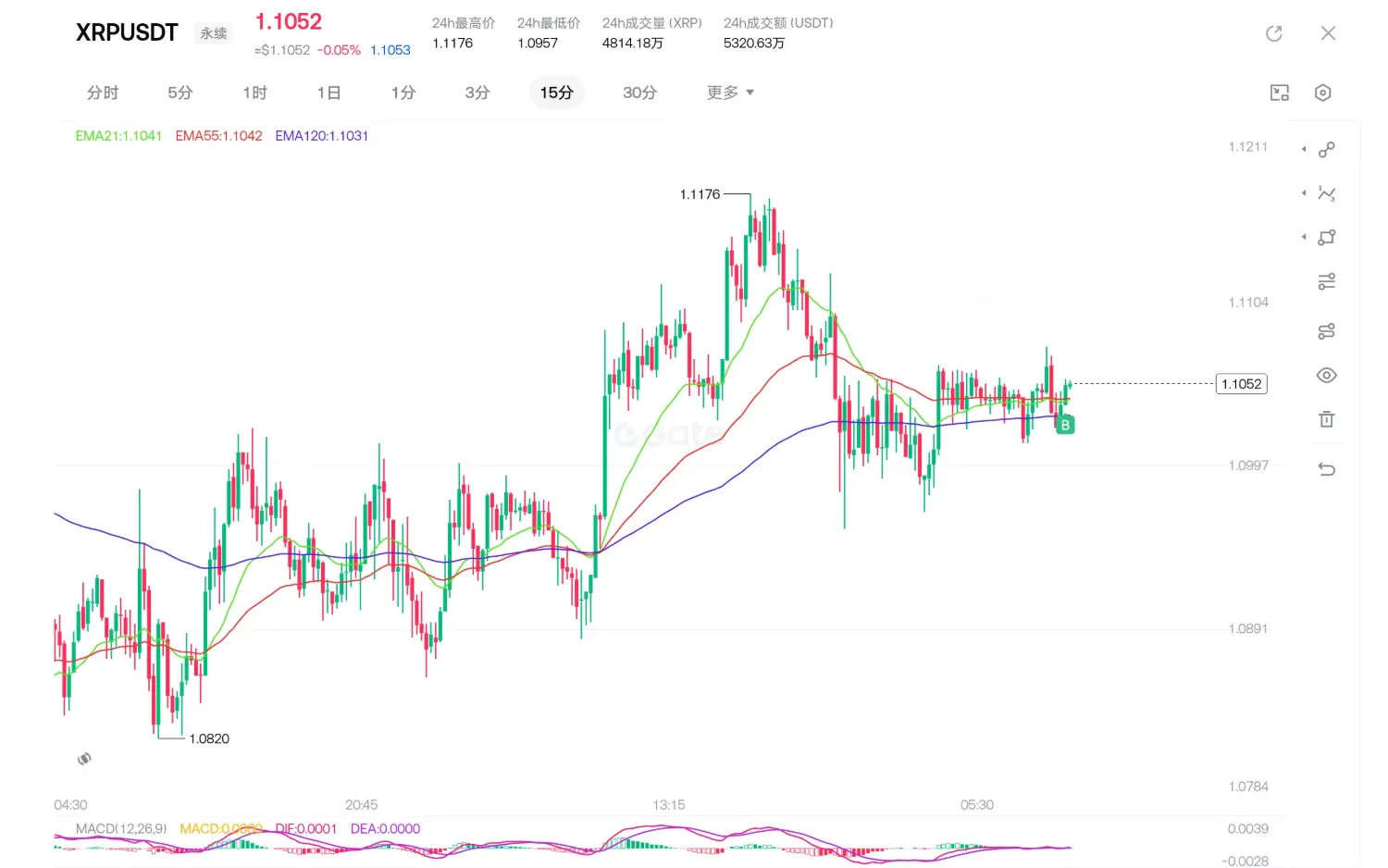The height and width of the screenshot is (868, 1388).
Task: Open the indicator parameter sliders icon
Action: tap(1327, 281)
